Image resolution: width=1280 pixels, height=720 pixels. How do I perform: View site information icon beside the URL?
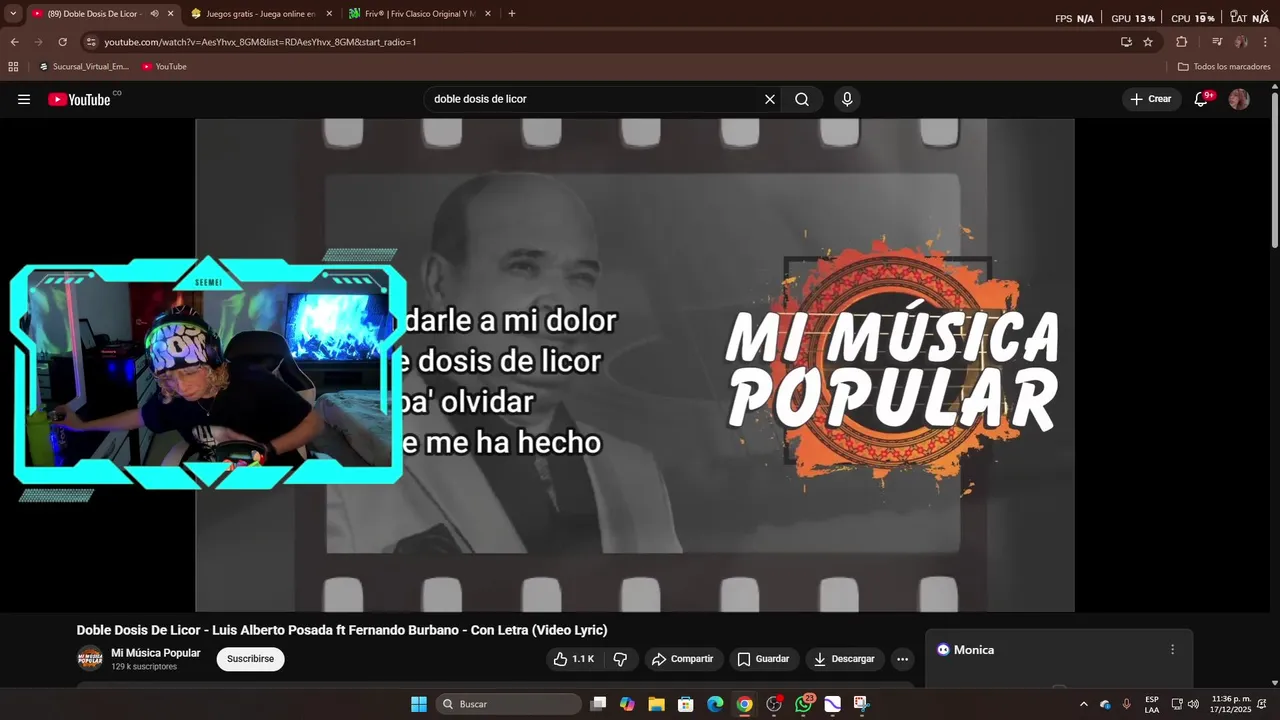[x=91, y=42]
